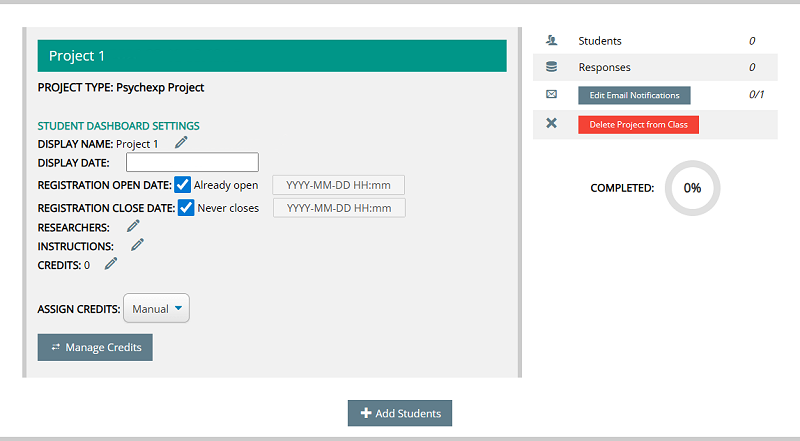800x441 pixels.
Task: Click the Responses database icon
Action: [551, 68]
